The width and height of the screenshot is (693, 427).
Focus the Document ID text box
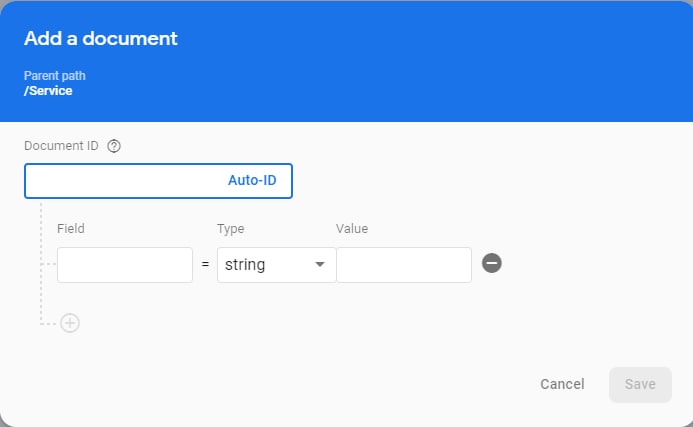tap(158, 181)
